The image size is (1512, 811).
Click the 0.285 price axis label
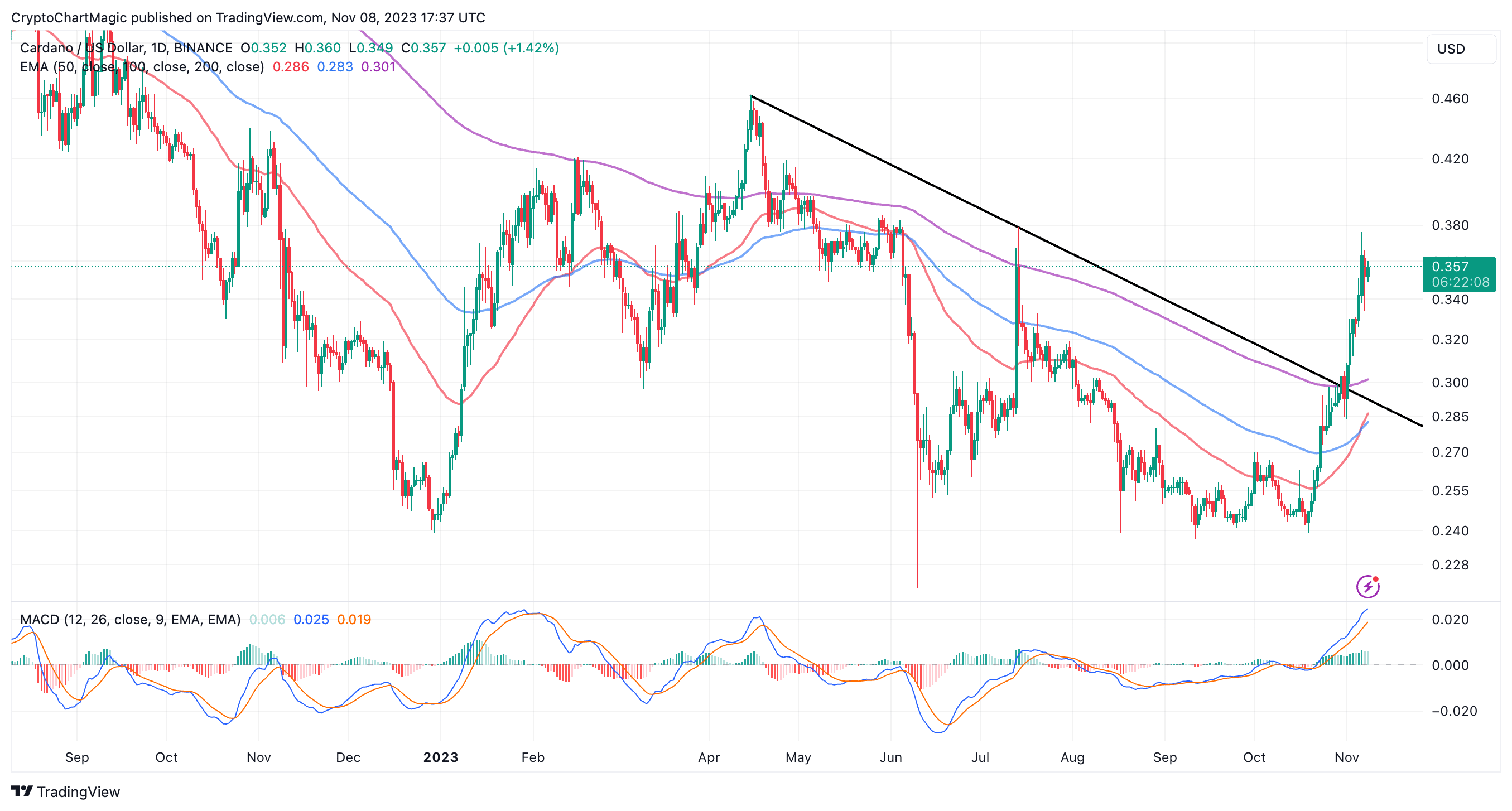coord(1450,417)
